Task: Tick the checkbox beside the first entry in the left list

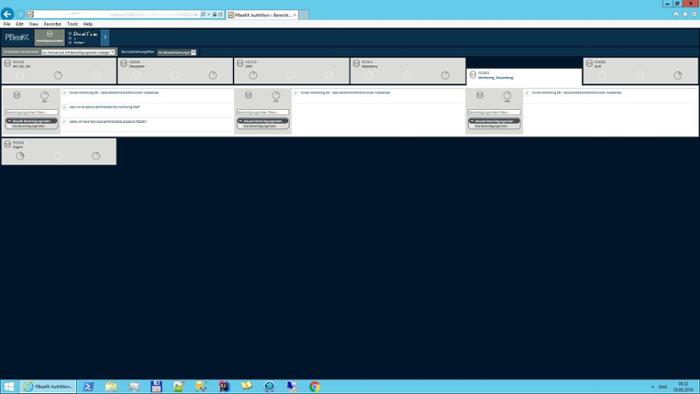Action: 64,93
